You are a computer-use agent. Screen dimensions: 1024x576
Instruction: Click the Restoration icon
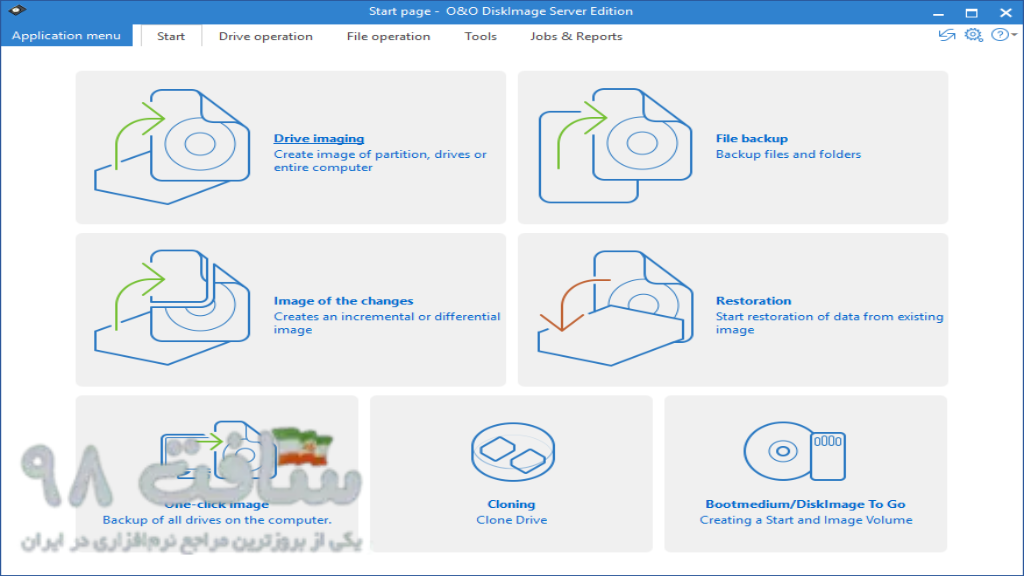[x=615, y=308]
